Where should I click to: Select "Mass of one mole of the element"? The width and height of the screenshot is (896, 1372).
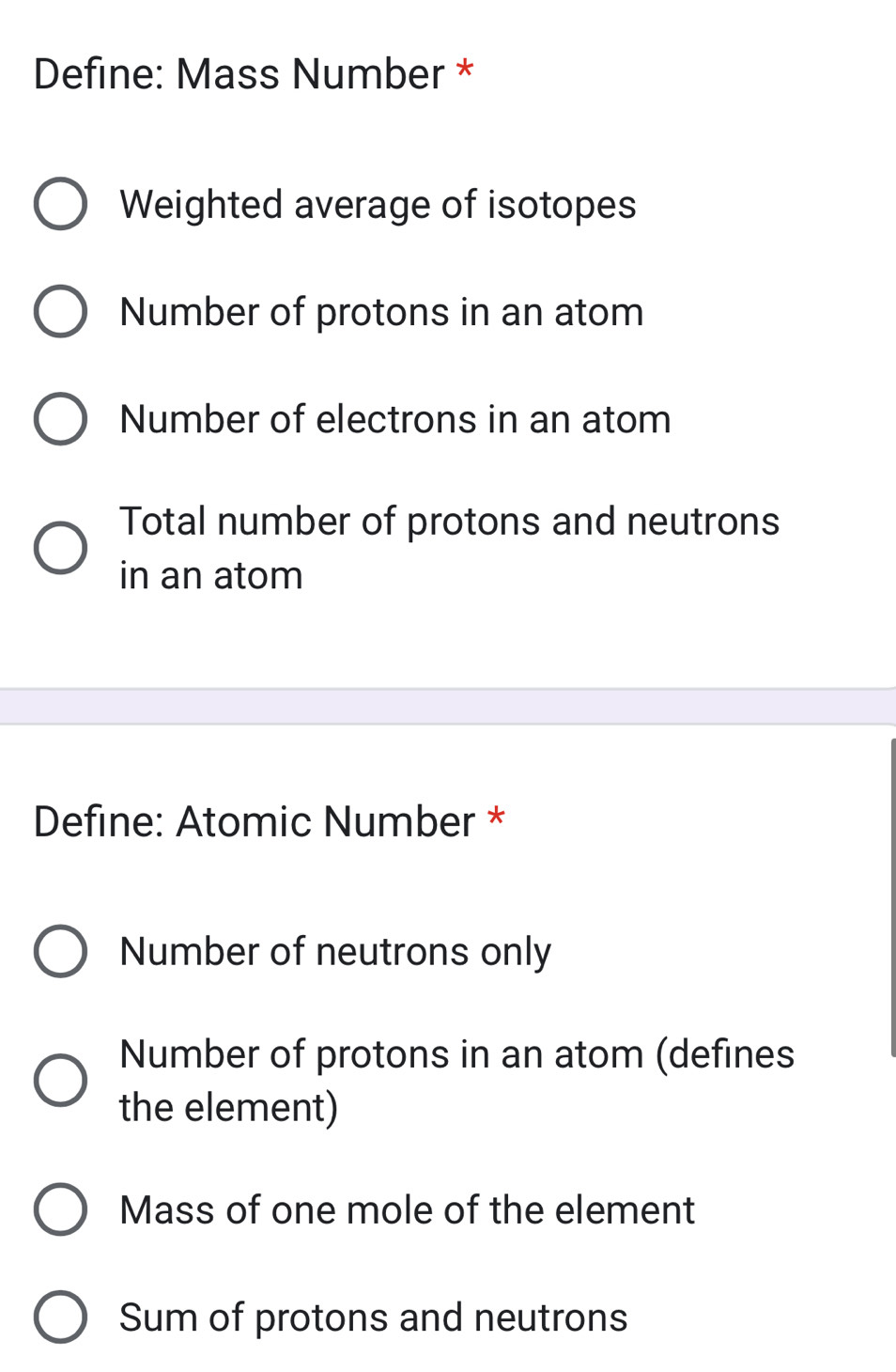click(406, 1210)
